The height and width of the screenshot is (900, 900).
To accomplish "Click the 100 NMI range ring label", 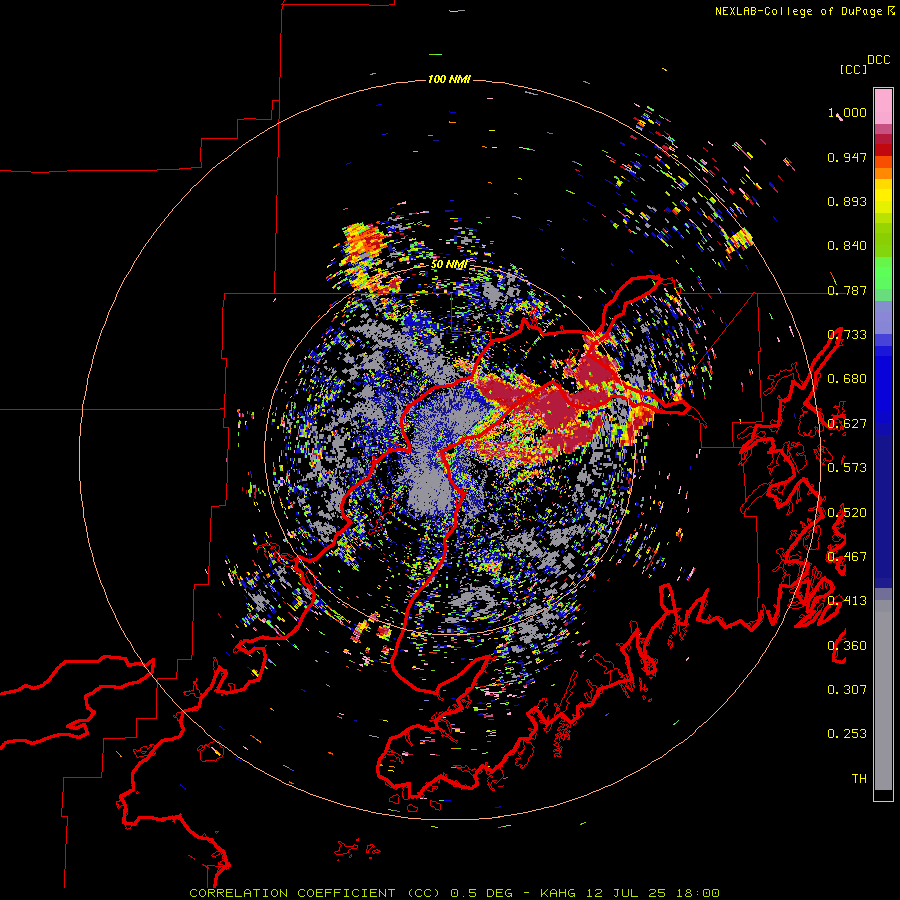I will tap(449, 79).
